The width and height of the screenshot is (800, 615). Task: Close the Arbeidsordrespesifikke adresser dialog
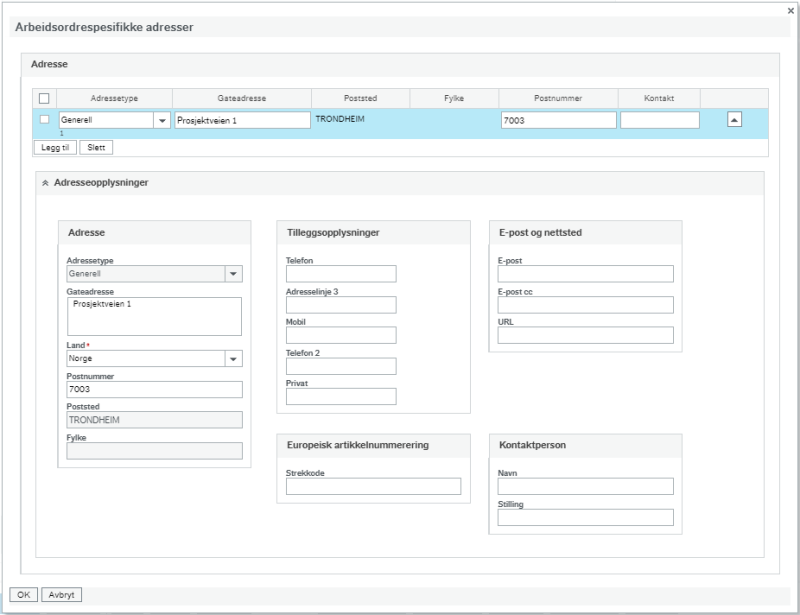click(x=790, y=11)
